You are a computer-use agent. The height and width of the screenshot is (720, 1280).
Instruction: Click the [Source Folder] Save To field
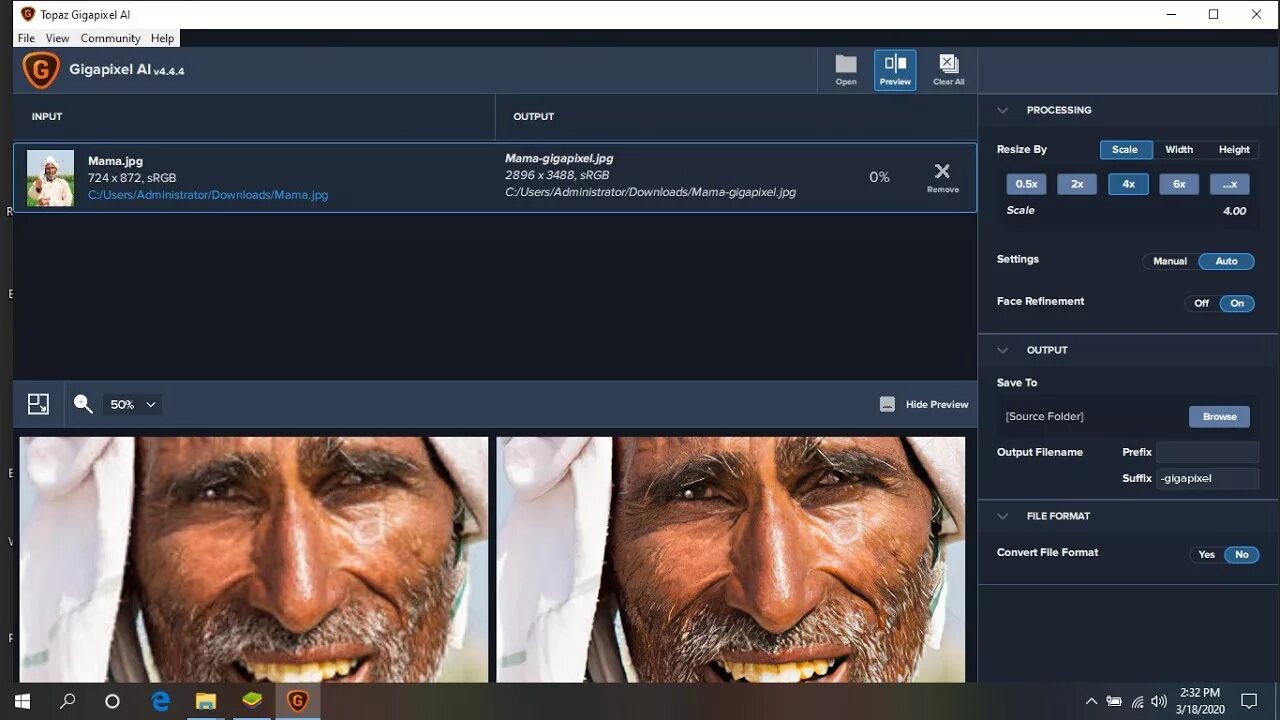click(x=1094, y=417)
